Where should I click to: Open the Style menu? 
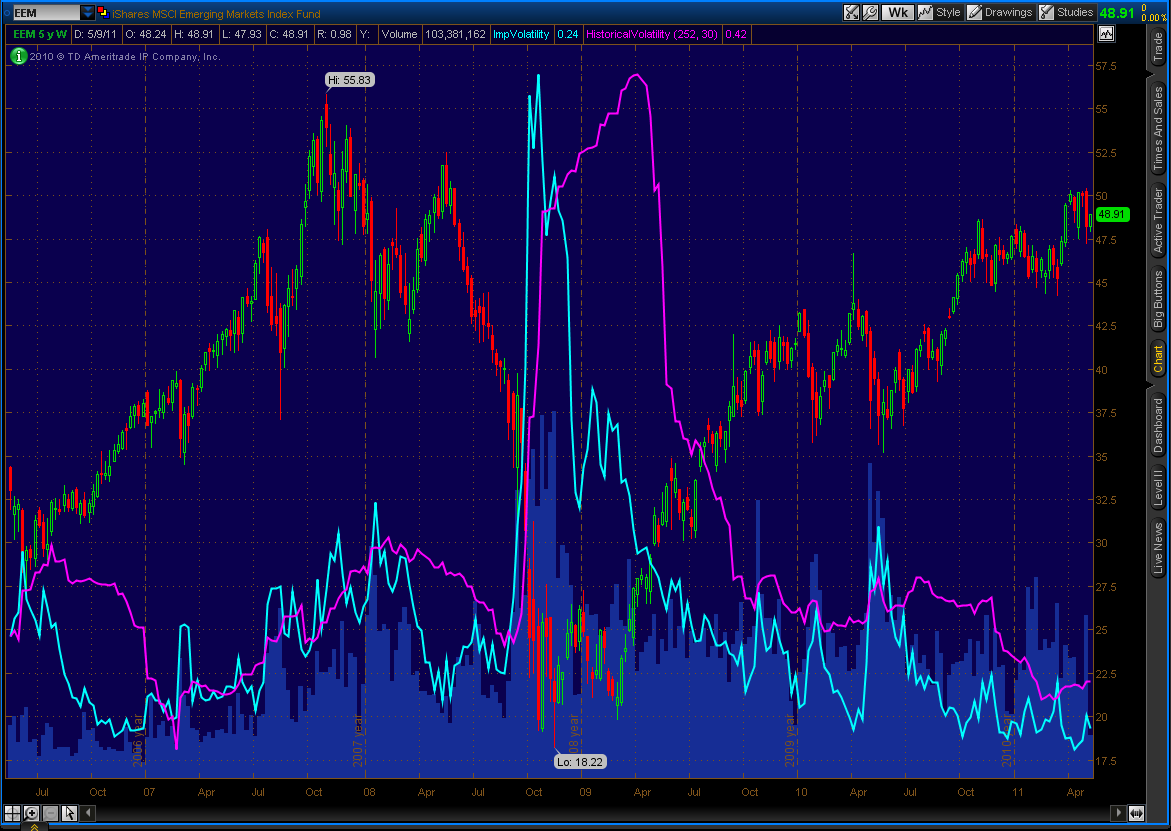click(x=940, y=12)
